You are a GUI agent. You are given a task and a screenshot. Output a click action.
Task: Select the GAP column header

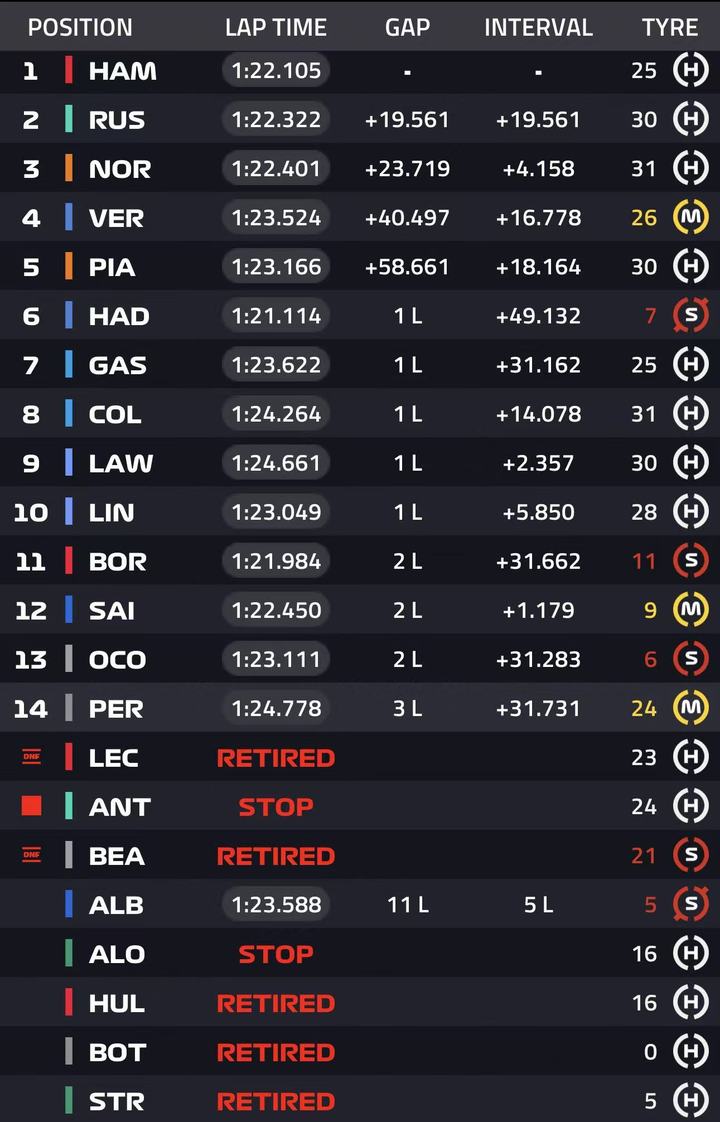407,27
